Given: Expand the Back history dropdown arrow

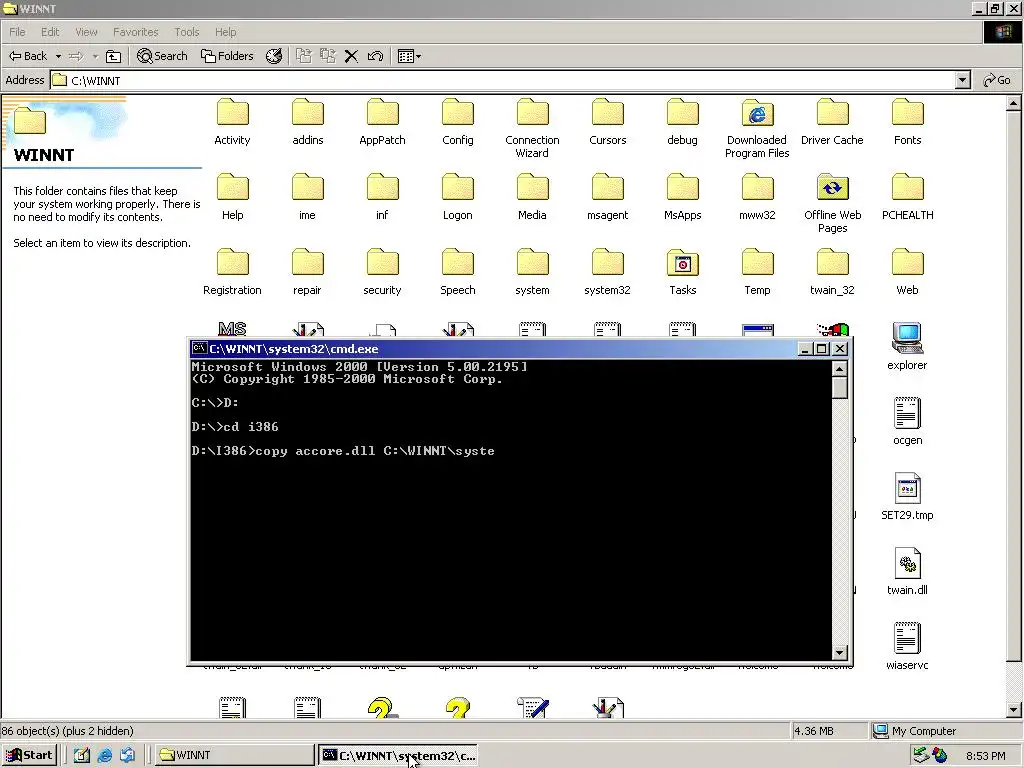Looking at the screenshot, I should point(58,56).
